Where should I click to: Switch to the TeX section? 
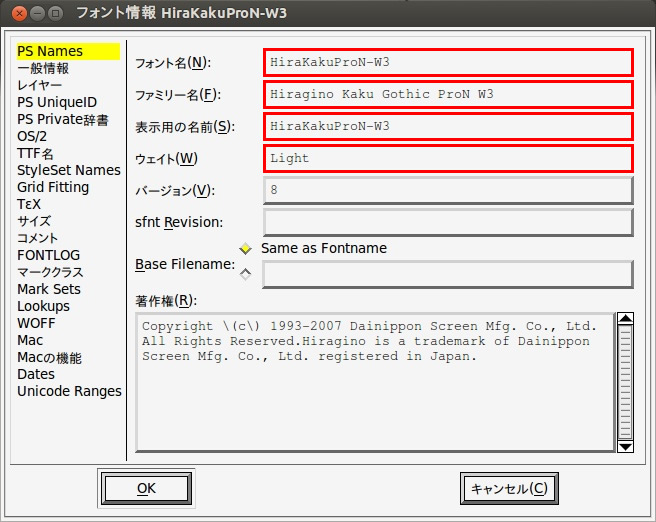click(x=29, y=205)
